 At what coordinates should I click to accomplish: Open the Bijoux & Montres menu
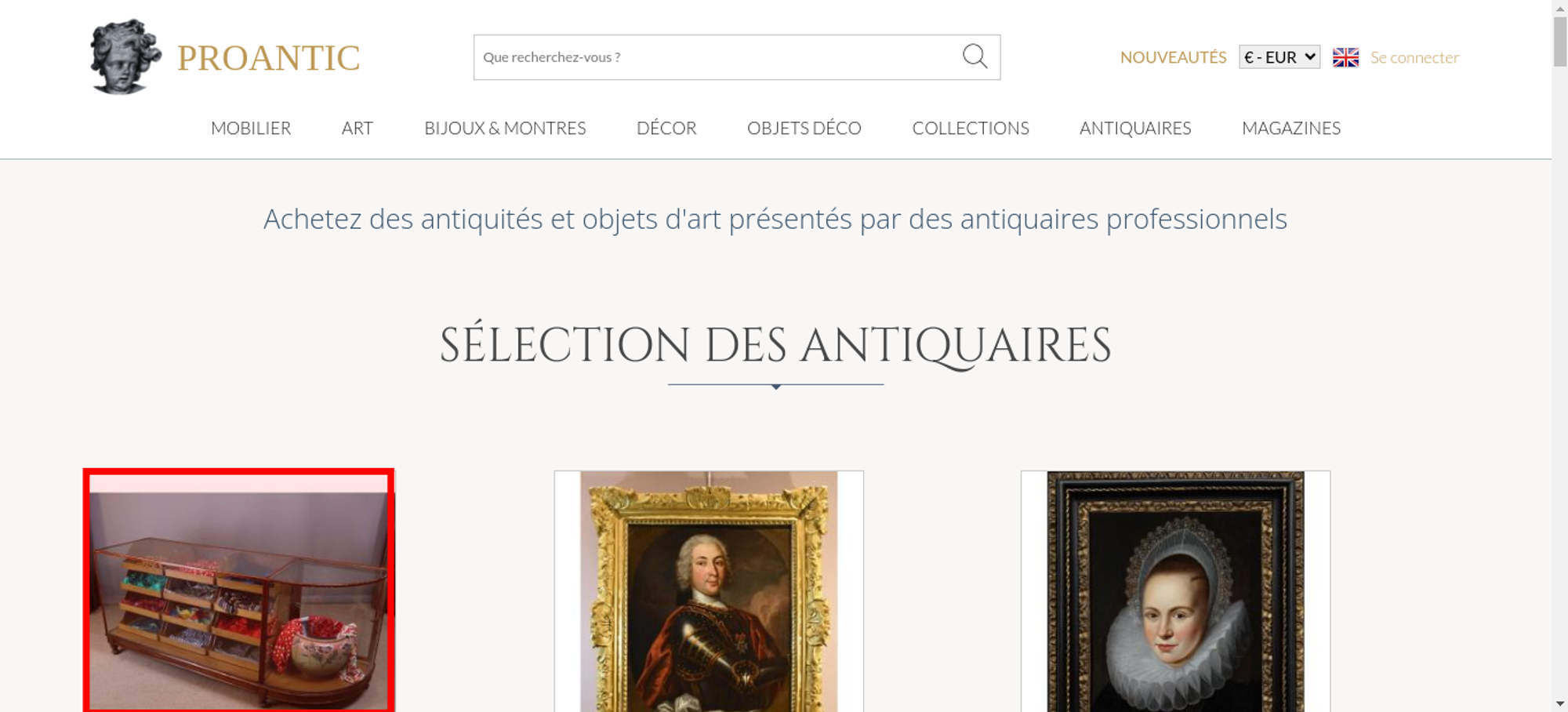[505, 128]
